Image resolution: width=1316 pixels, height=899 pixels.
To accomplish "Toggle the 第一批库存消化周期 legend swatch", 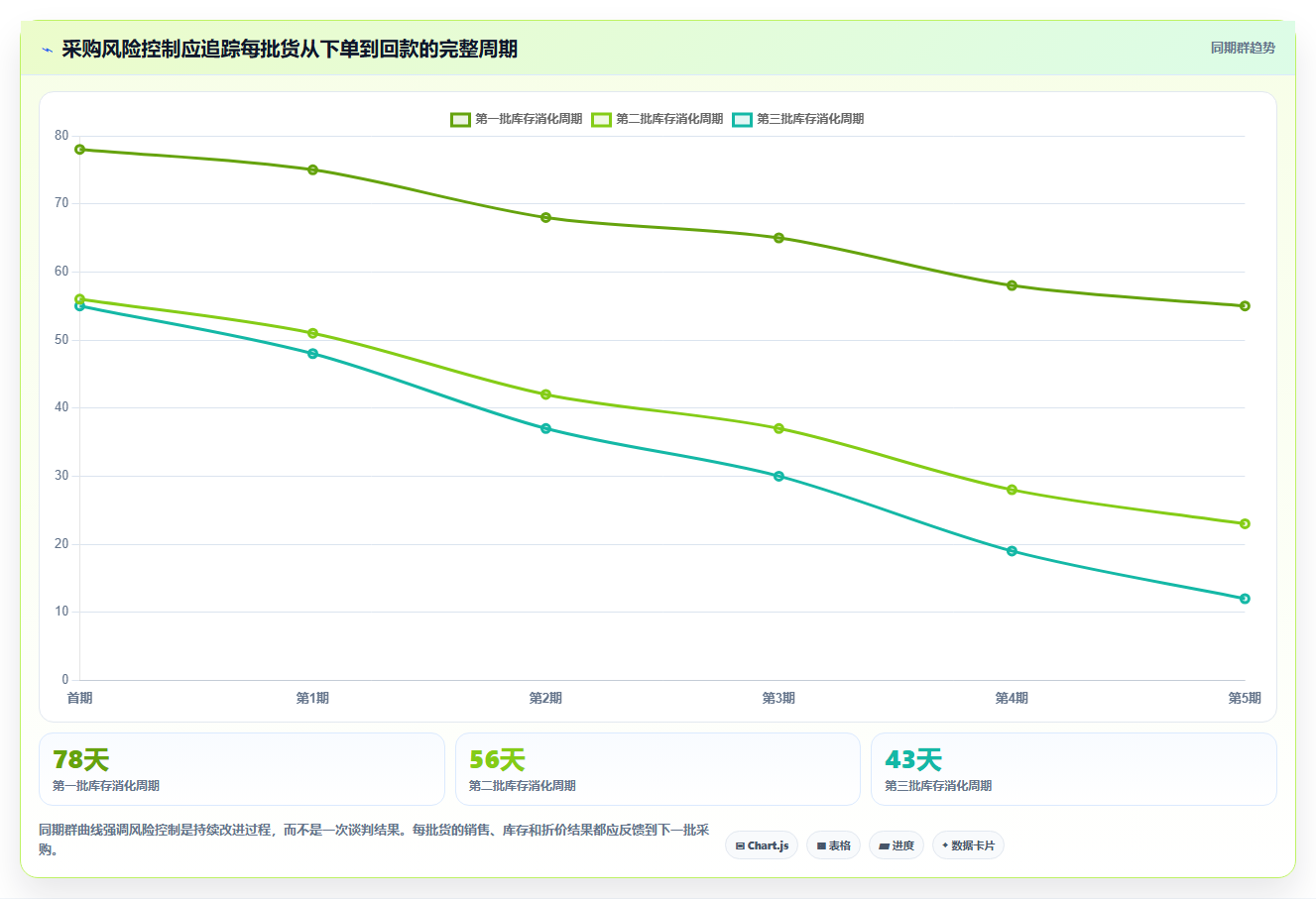I will [x=460, y=119].
